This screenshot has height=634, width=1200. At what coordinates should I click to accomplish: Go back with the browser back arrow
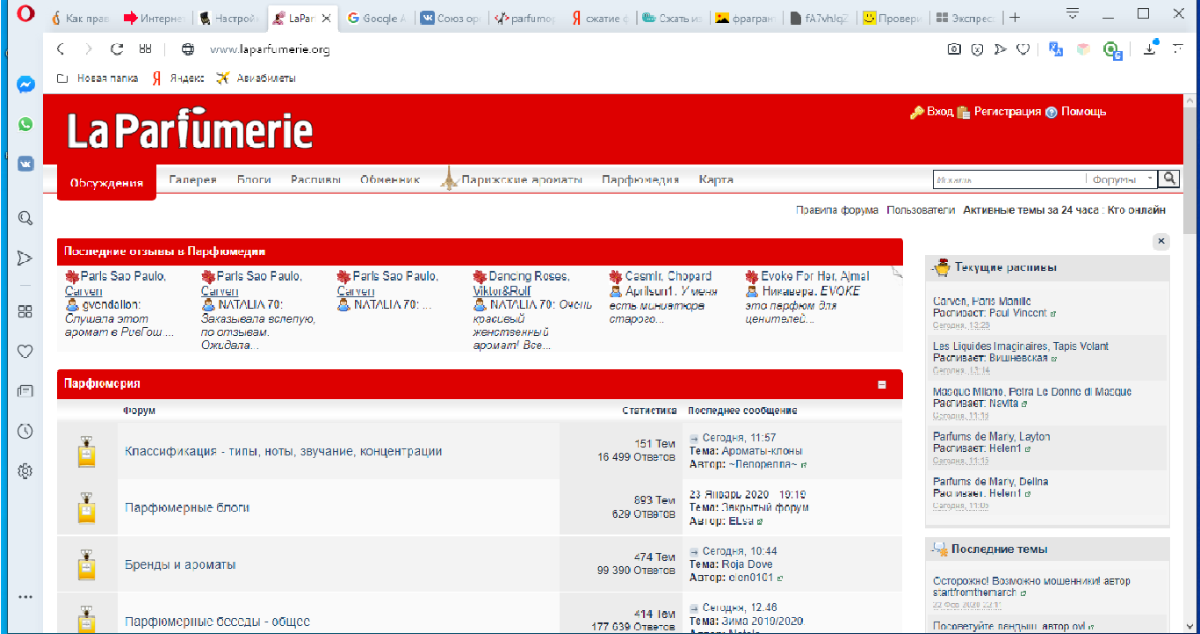61,49
